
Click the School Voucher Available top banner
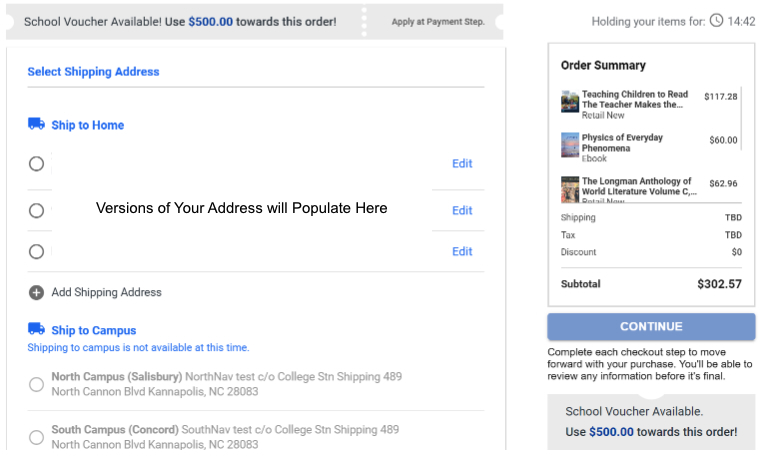tap(255, 21)
